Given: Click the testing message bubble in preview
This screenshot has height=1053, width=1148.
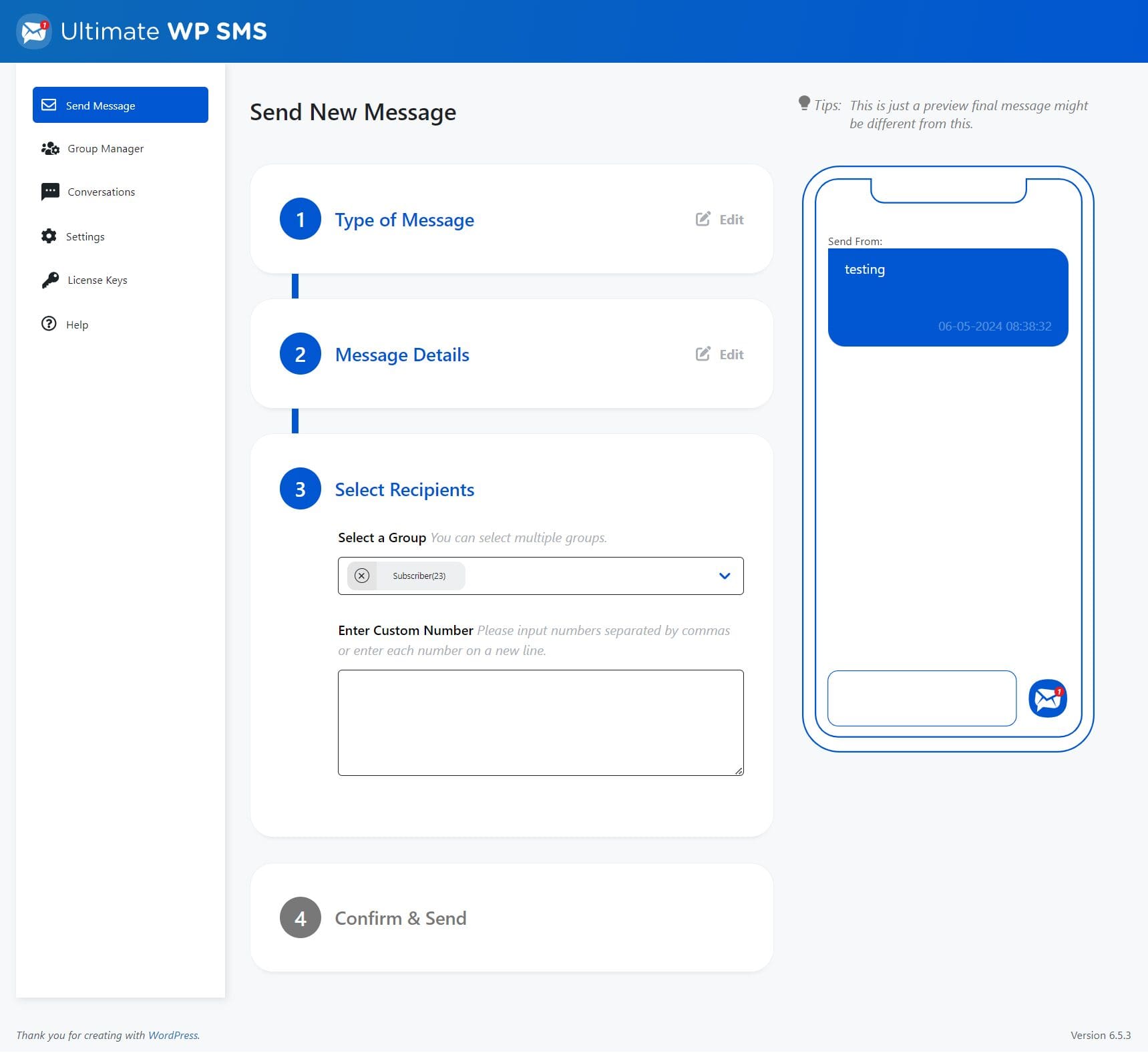Looking at the screenshot, I should point(948,297).
